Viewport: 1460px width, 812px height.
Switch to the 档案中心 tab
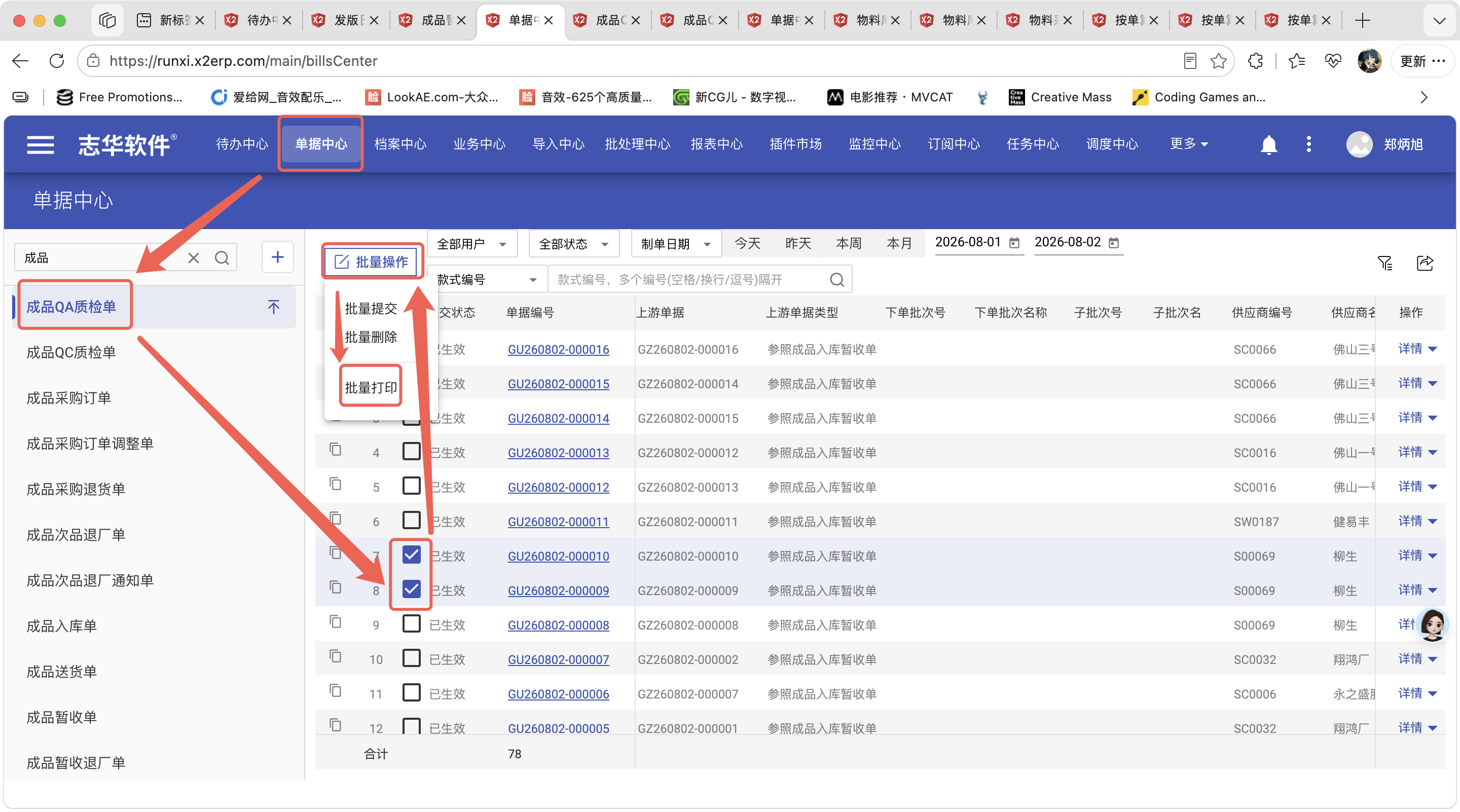tap(400, 144)
